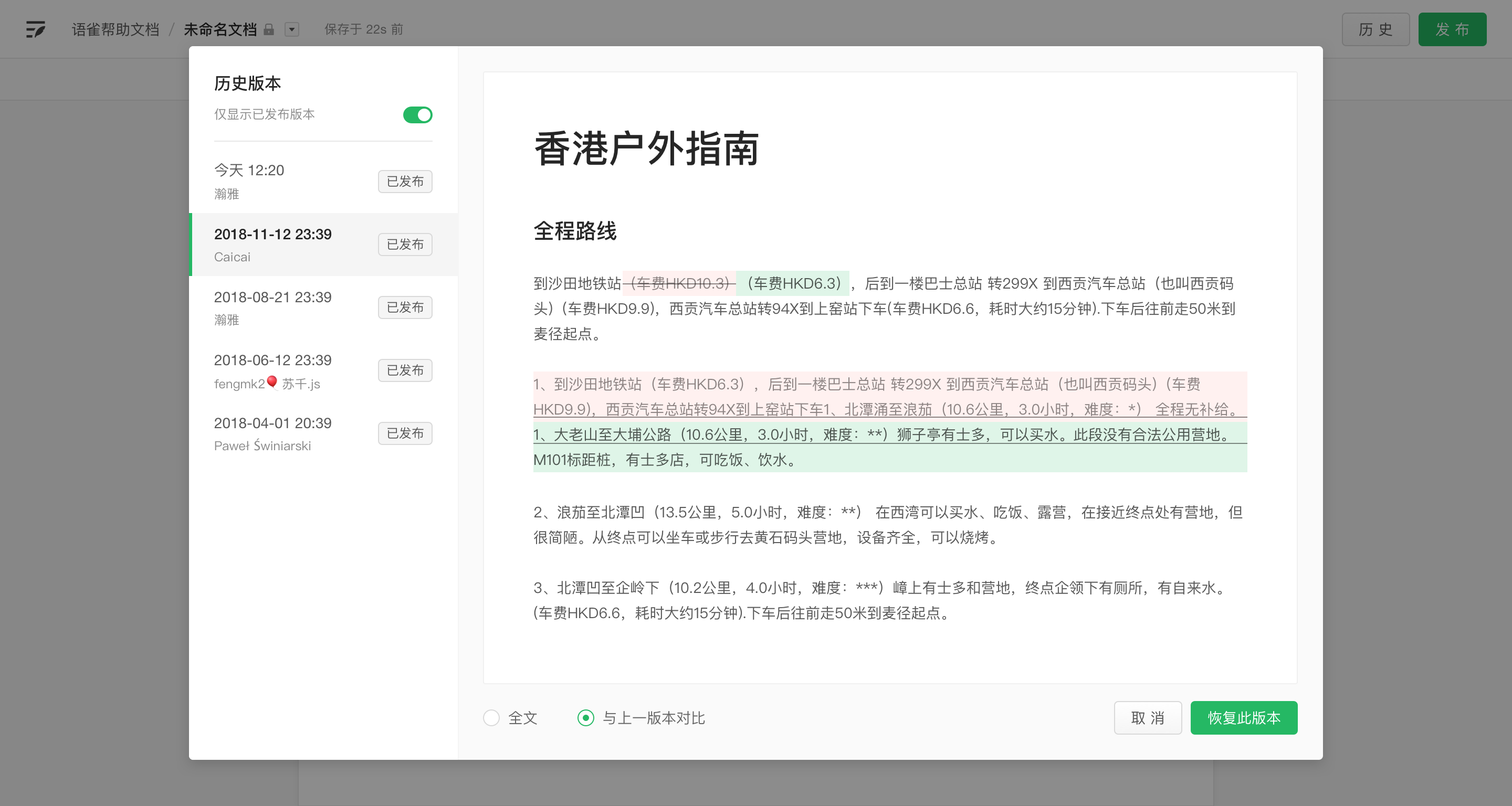The height and width of the screenshot is (806, 1512).
Task: Select the 全文 radio option
Action: pos(491,717)
